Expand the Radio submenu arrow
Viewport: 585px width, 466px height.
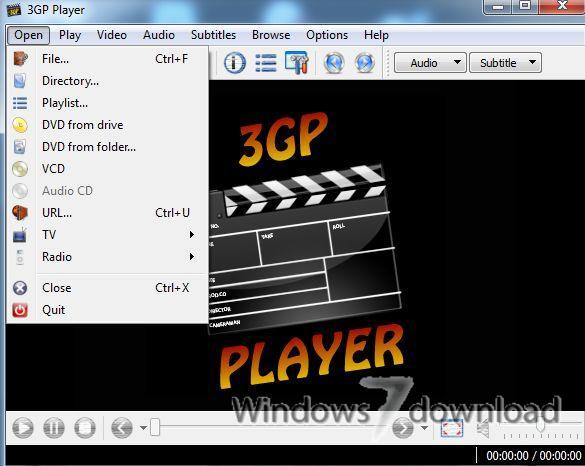(x=191, y=257)
